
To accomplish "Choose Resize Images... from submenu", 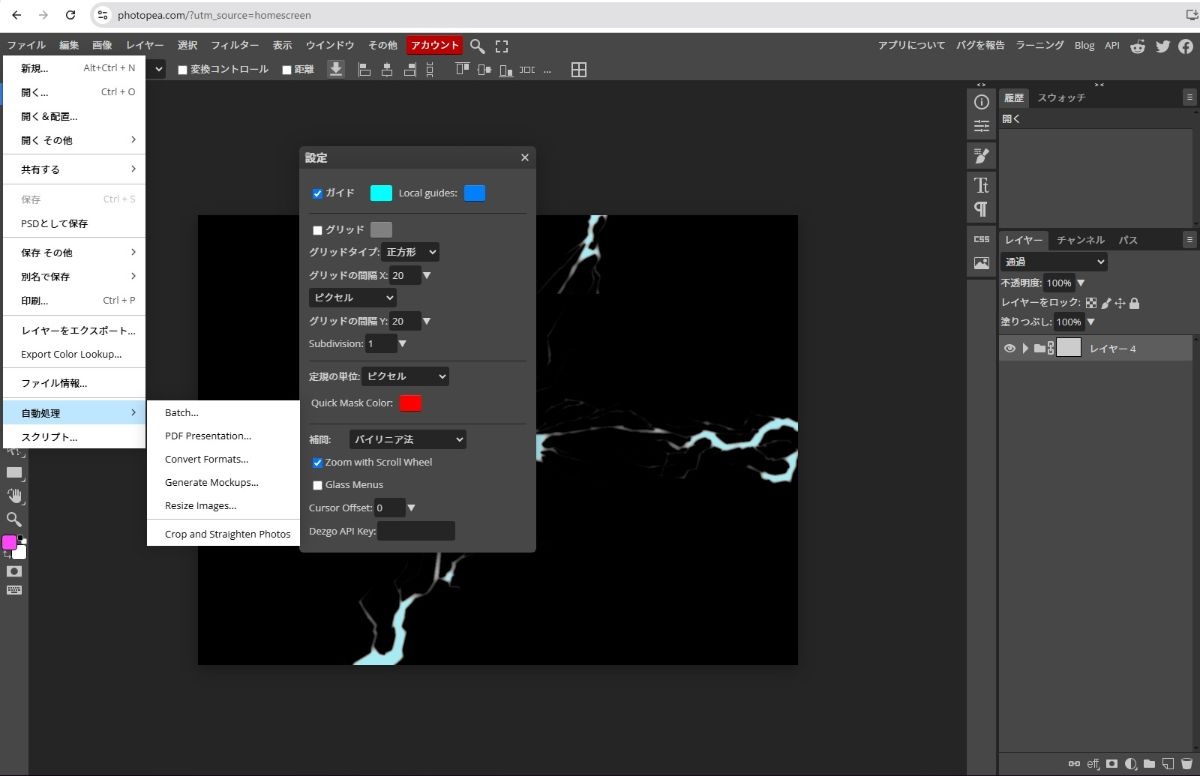I will 200,506.
